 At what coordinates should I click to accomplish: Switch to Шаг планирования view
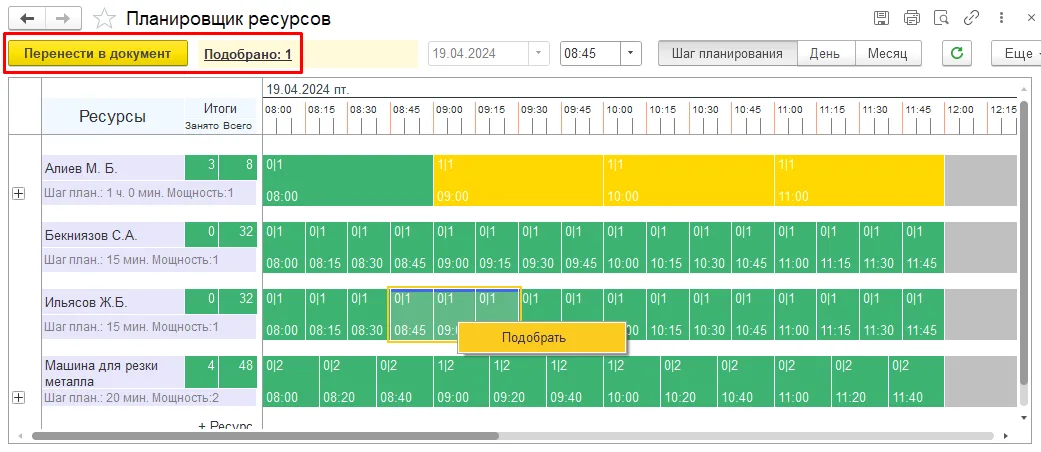click(727, 54)
